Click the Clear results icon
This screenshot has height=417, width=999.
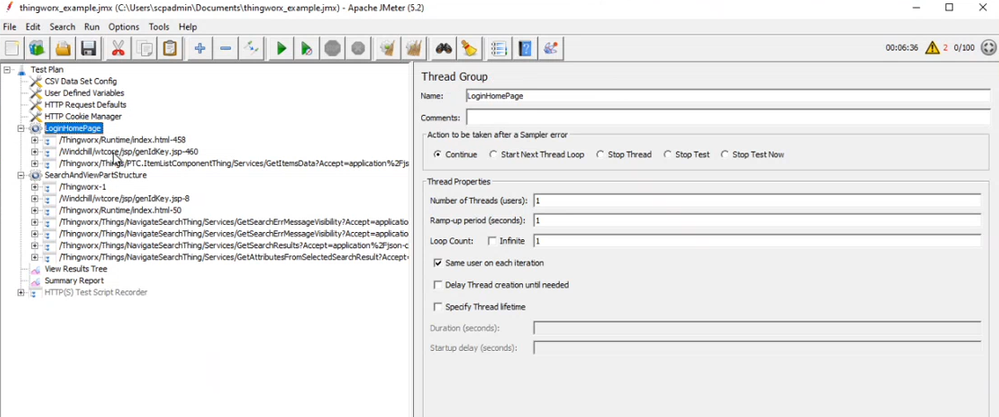[387, 48]
